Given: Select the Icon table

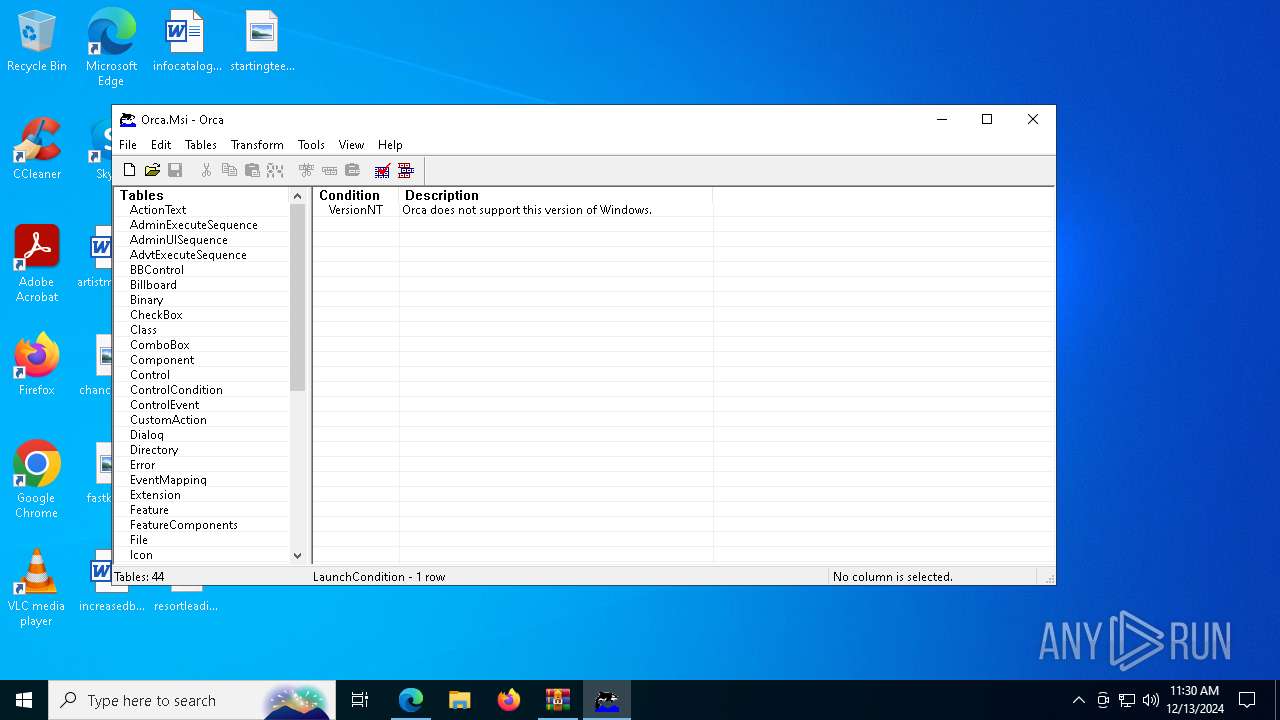Looking at the screenshot, I should point(141,555).
